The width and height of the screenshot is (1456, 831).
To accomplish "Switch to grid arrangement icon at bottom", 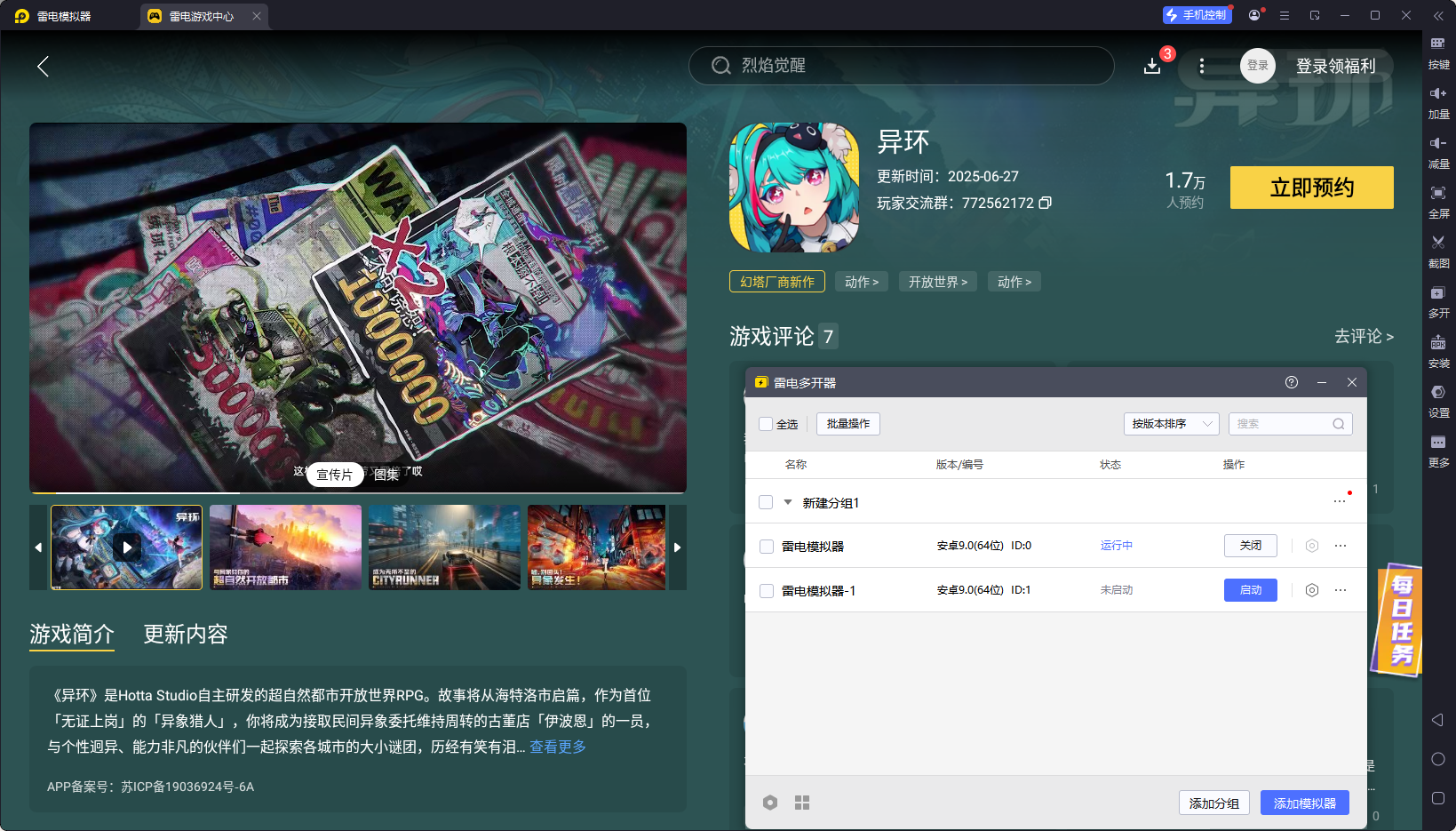I will point(802,803).
